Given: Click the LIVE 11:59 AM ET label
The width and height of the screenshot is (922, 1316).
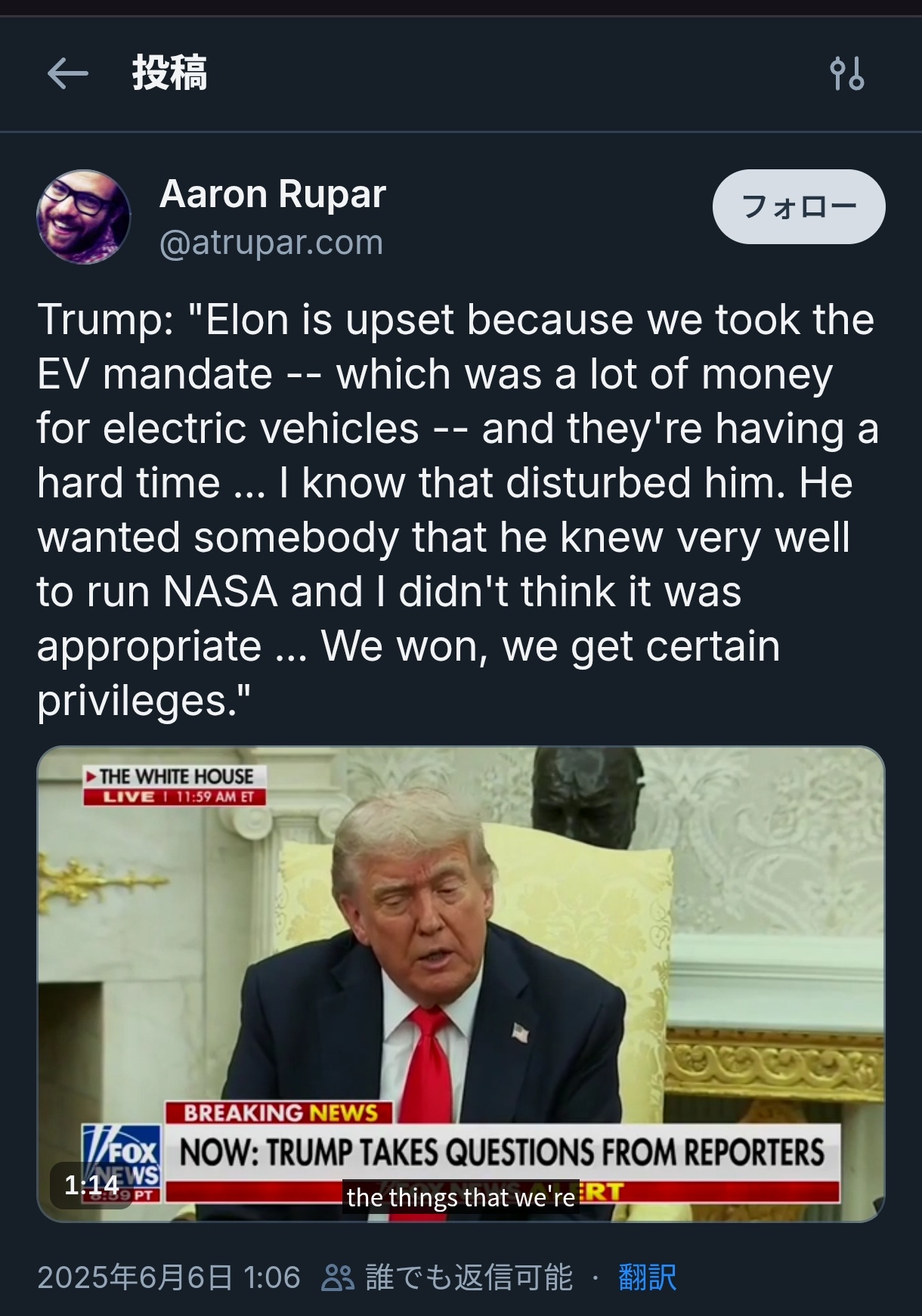Looking at the screenshot, I should point(175,797).
